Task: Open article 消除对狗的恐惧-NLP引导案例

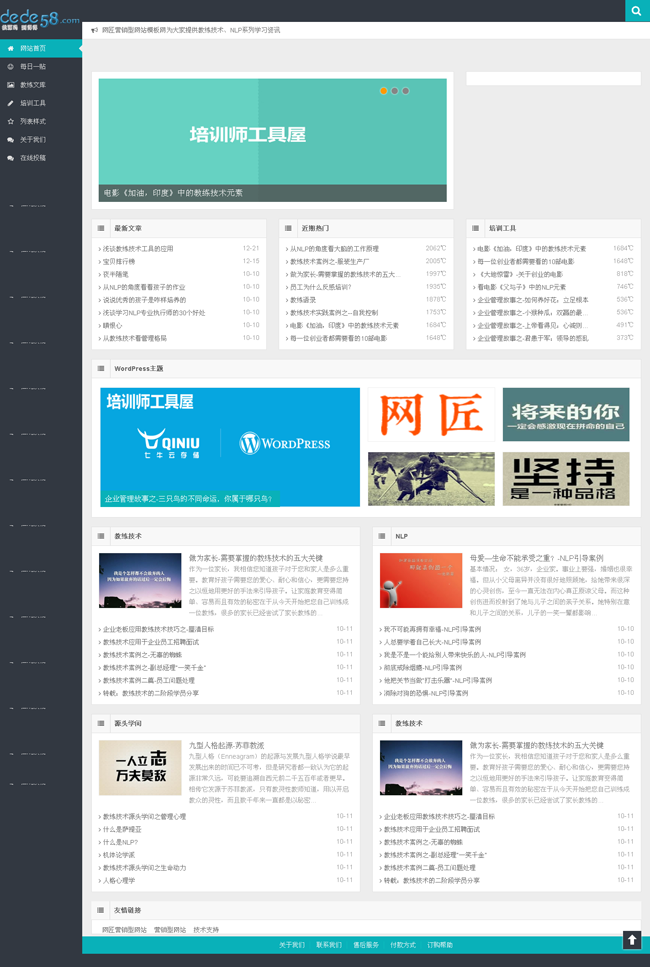Action: (x=426, y=693)
